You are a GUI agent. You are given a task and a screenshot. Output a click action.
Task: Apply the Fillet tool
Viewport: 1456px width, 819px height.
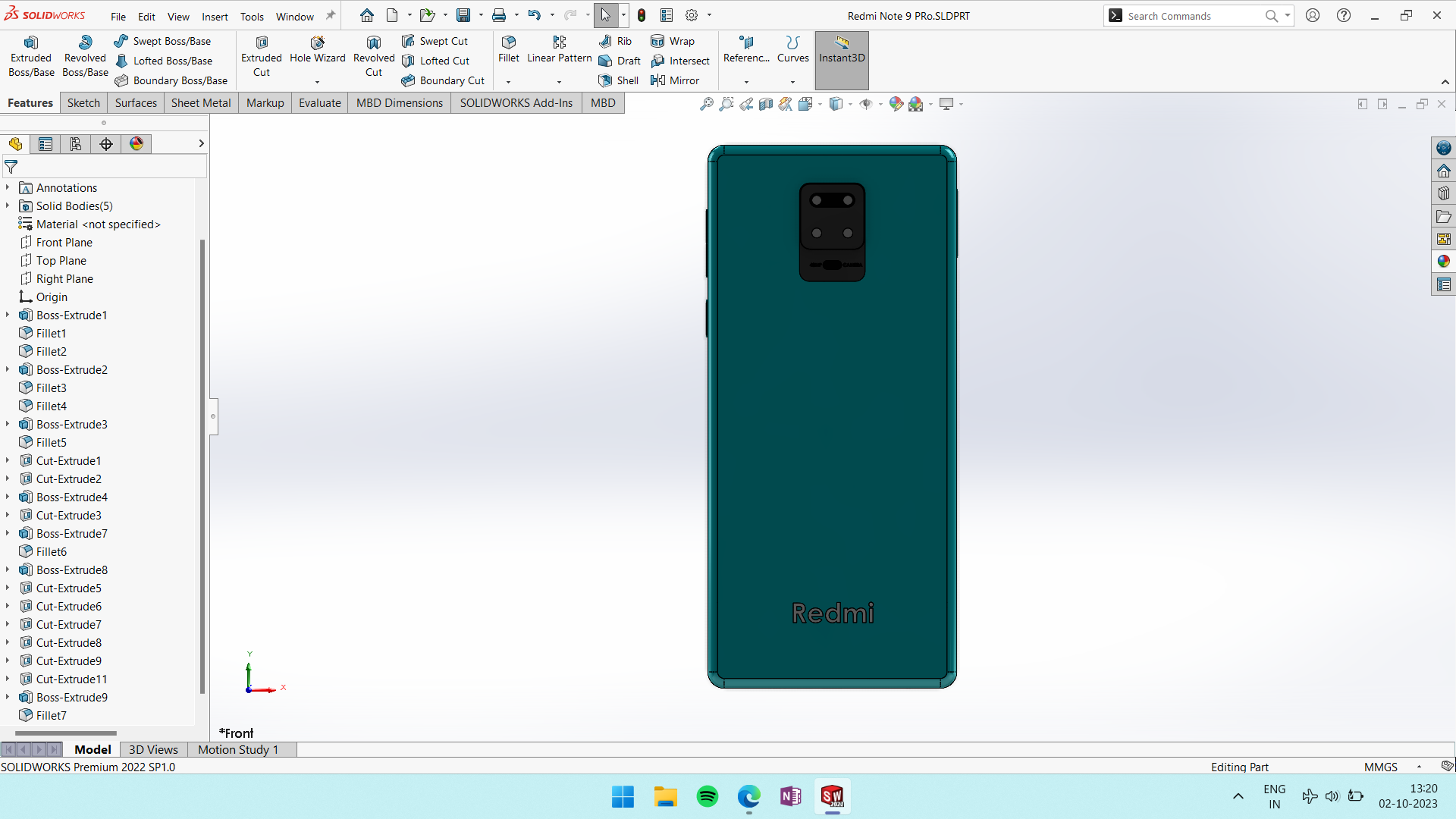[x=509, y=50]
